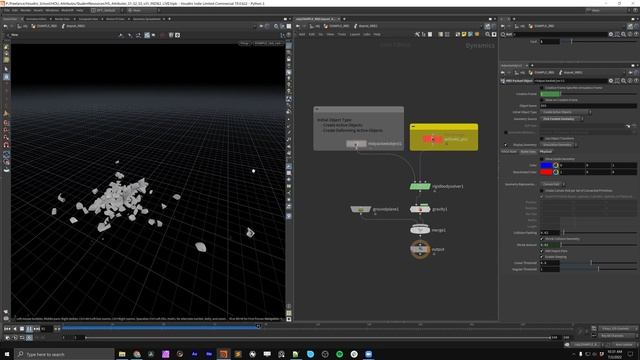This screenshot has width=640, height=360.
Task: Open help icon in RBD Packed Object parameters
Action: (636, 81)
